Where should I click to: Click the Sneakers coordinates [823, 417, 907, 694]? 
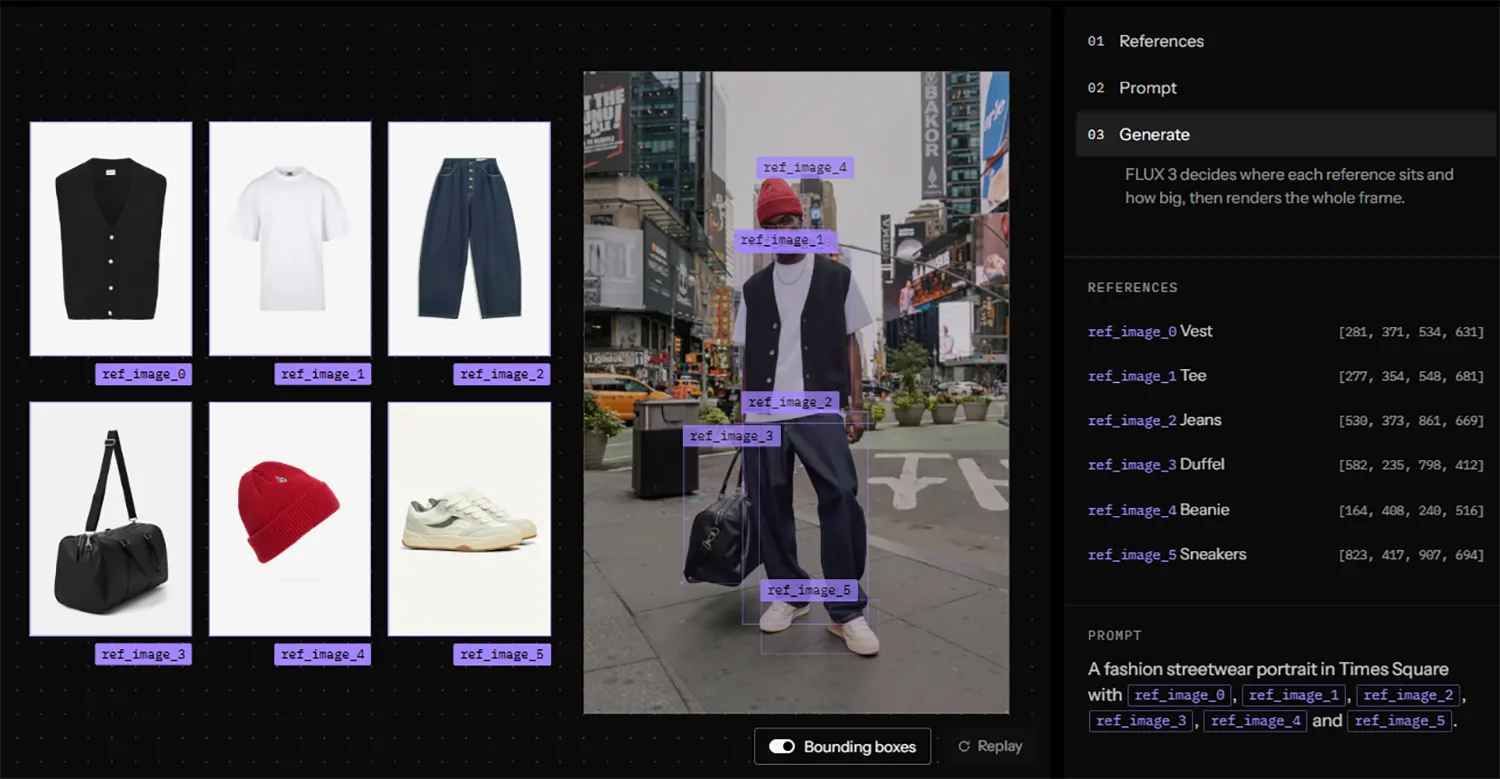(x=1411, y=555)
